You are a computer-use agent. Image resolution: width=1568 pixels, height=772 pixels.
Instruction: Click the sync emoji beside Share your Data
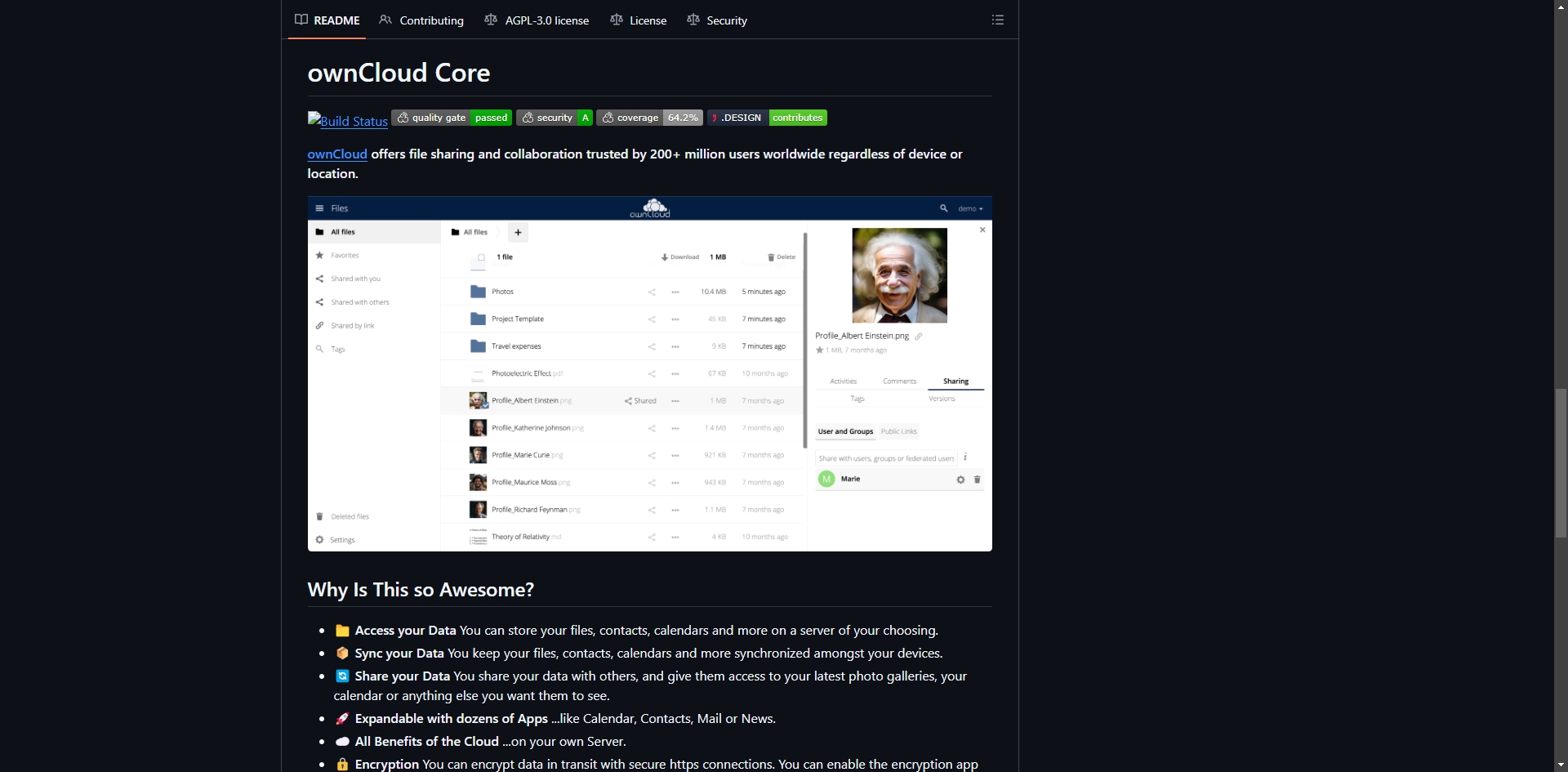pyautogui.click(x=342, y=676)
